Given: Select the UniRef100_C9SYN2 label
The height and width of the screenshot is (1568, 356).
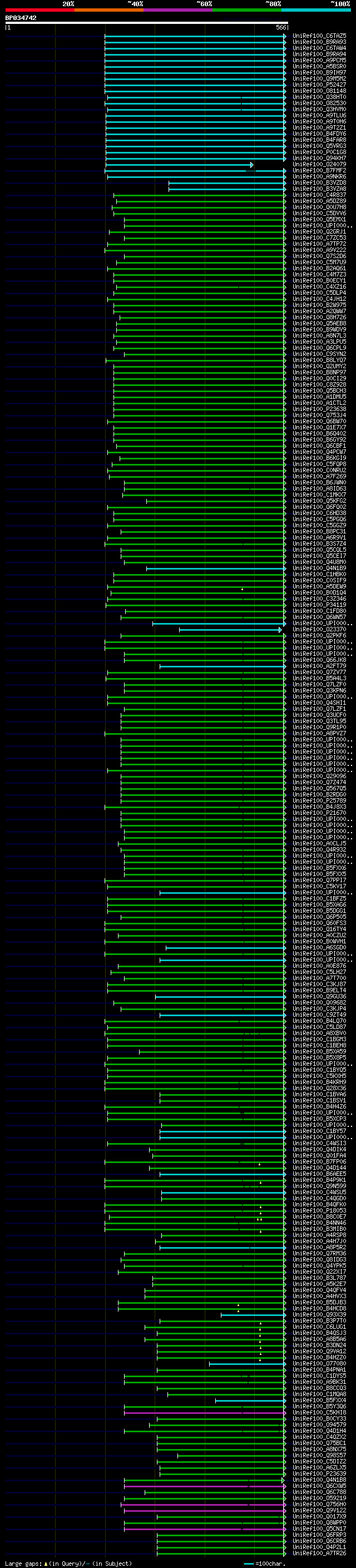Looking at the screenshot, I should click(319, 354).
